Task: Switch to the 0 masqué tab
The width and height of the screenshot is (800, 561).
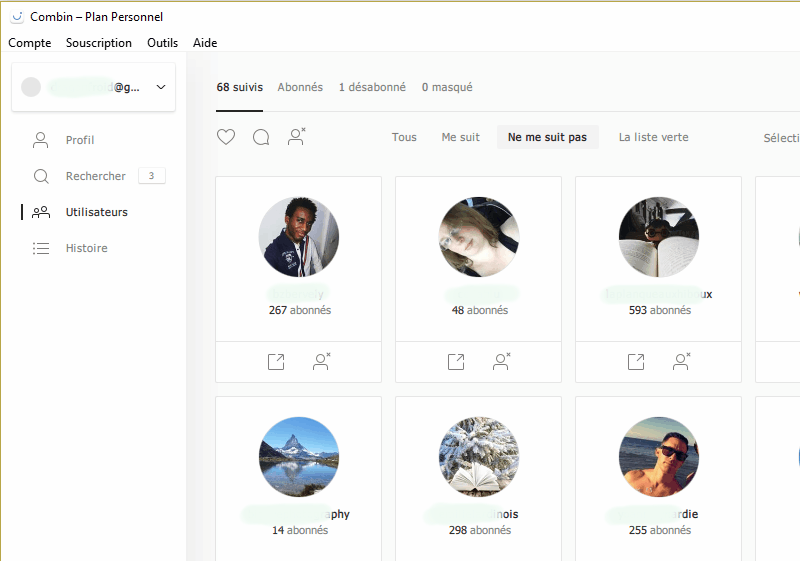Action: coord(447,87)
